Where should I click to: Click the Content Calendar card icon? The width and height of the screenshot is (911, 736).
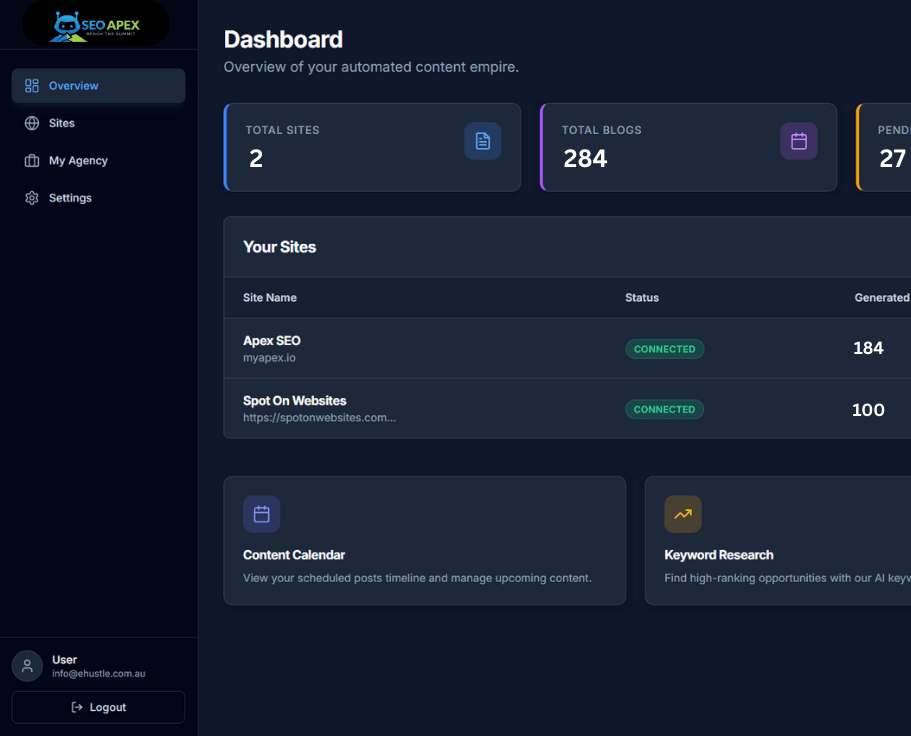pos(261,514)
